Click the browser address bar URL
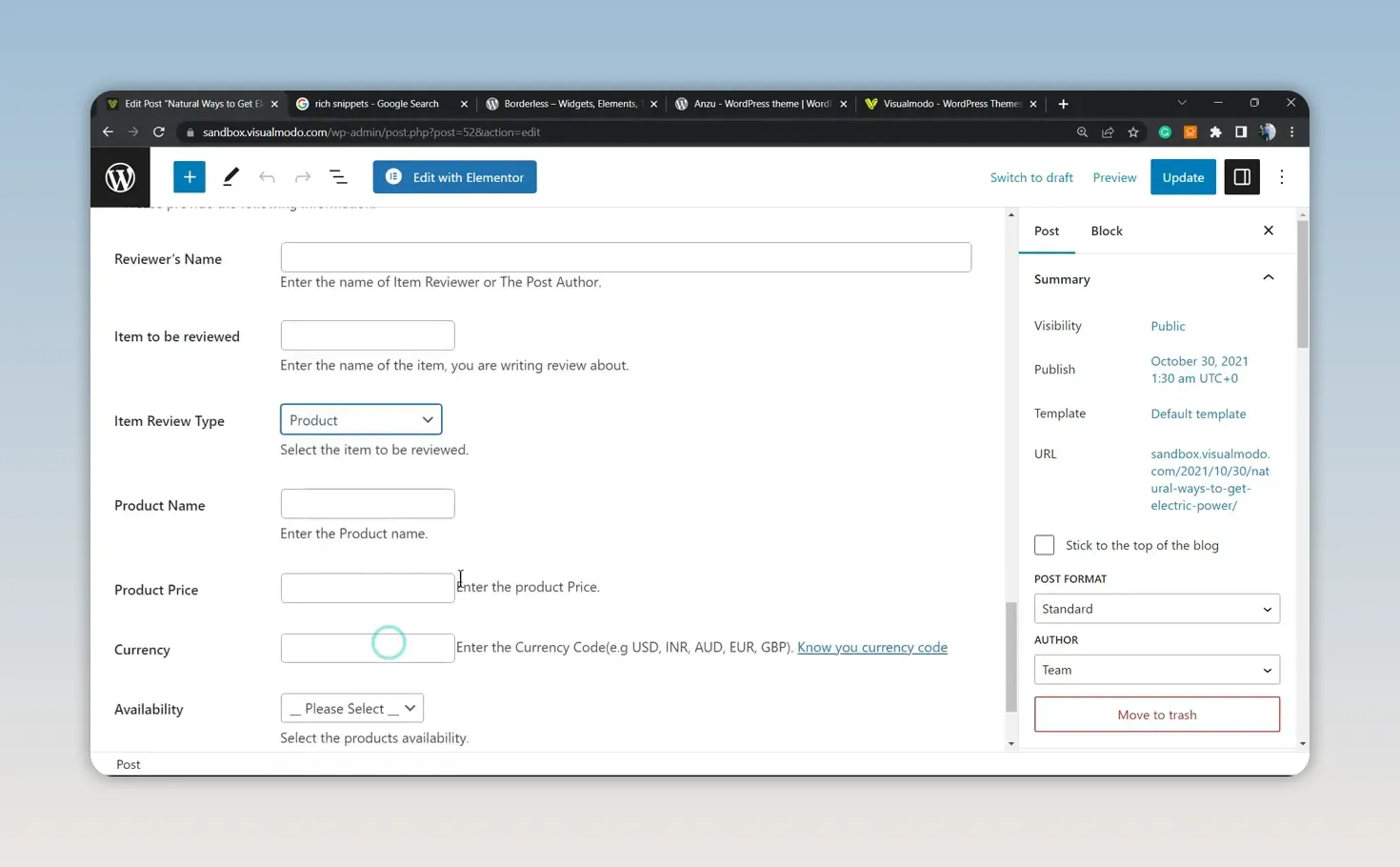The height and width of the screenshot is (867, 1400). [x=371, y=132]
